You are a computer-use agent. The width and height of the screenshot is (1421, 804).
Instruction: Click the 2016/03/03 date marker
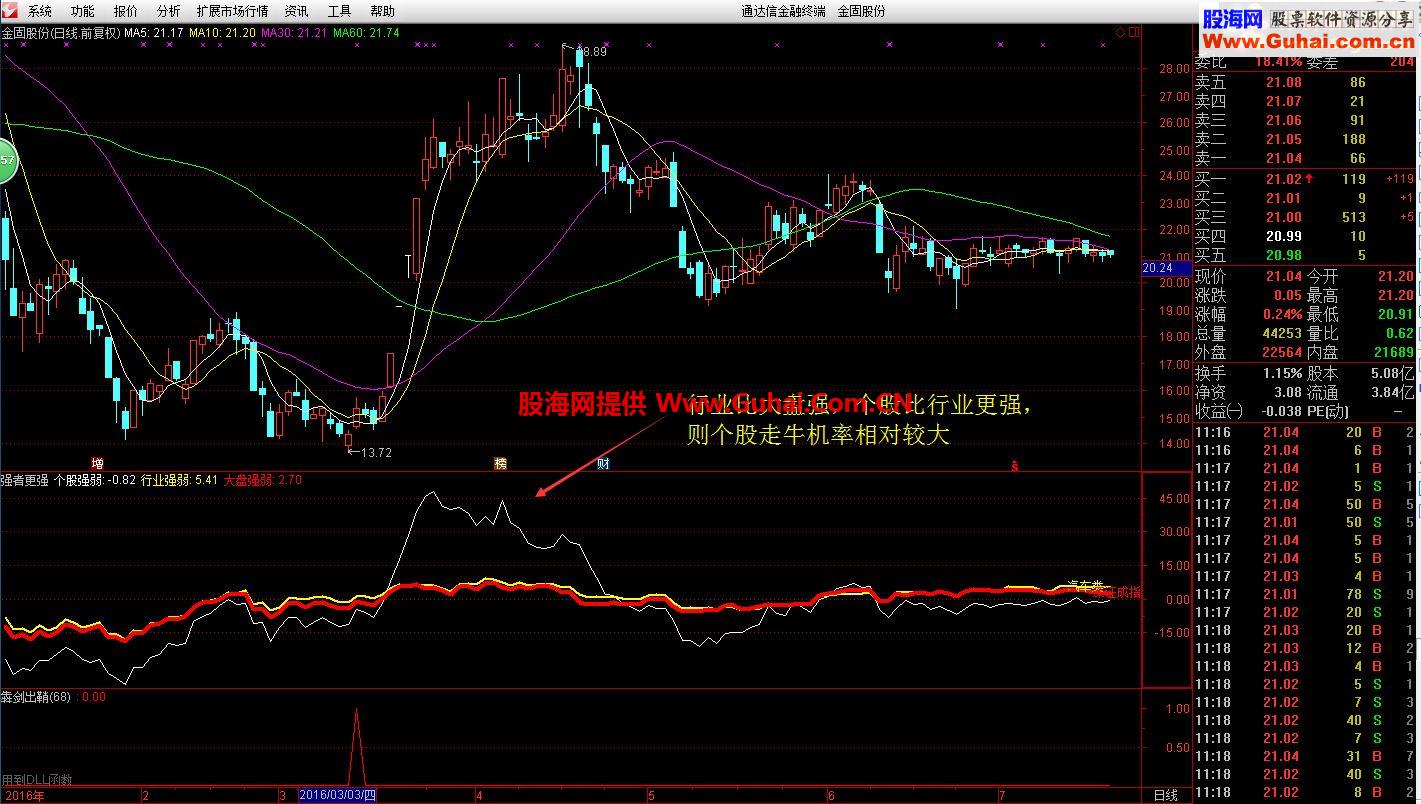(339, 795)
